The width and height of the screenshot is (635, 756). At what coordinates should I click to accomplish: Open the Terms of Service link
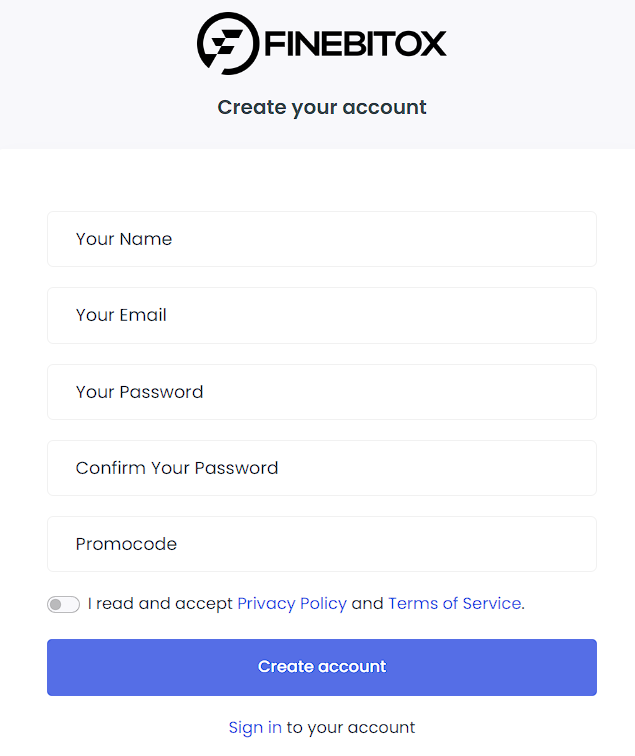(x=454, y=603)
